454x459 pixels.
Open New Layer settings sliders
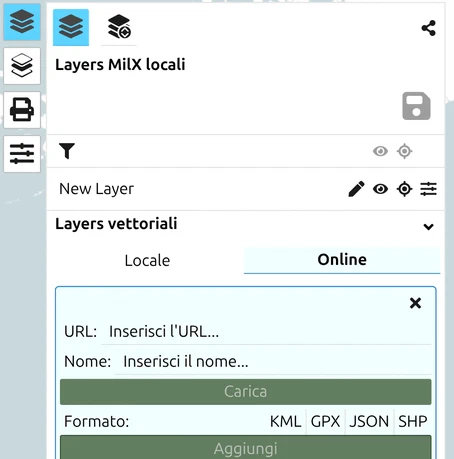pyautogui.click(x=428, y=189)
